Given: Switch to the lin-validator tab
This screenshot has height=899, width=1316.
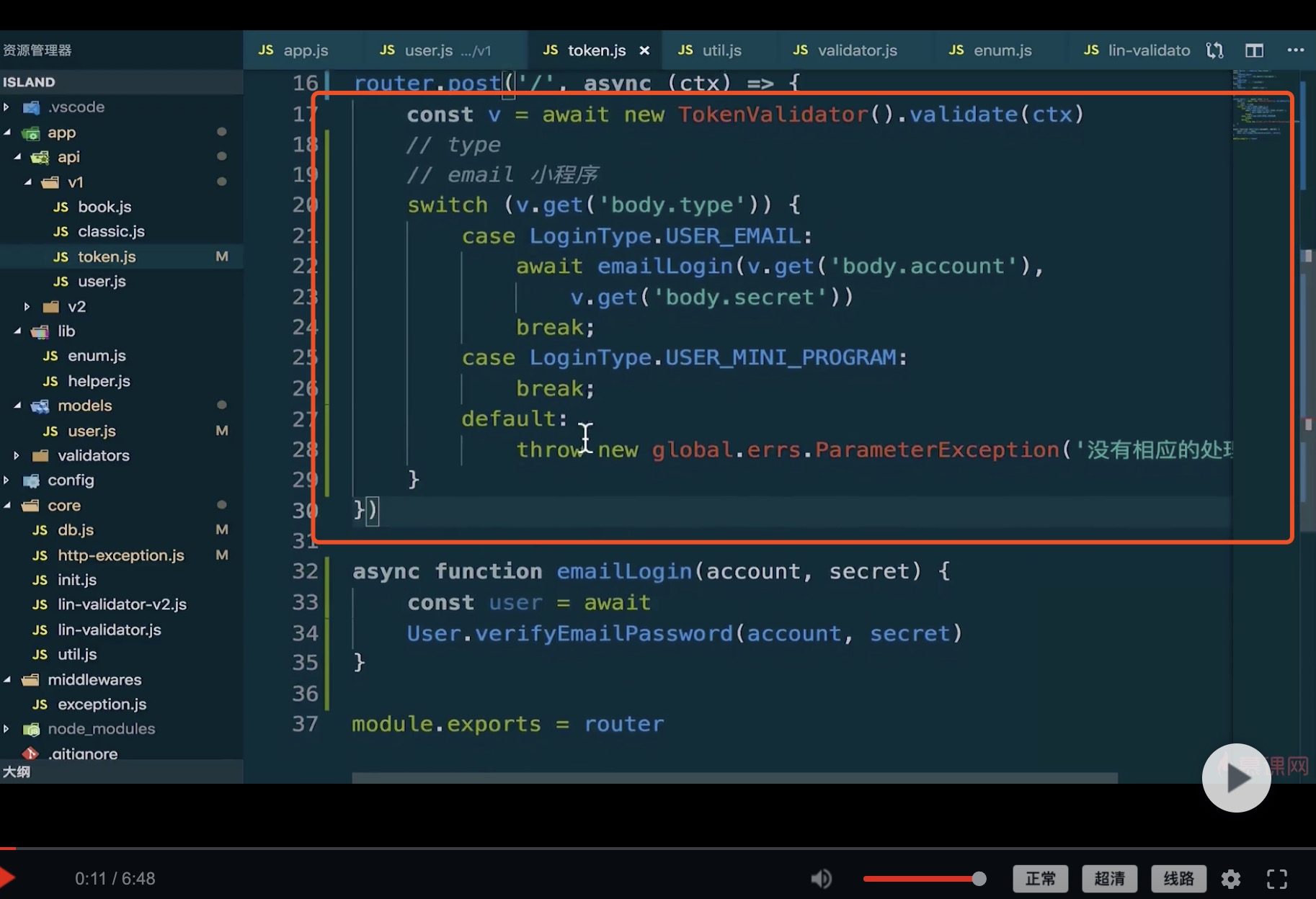Looking at the screenshot, I should pos(1137,50).
